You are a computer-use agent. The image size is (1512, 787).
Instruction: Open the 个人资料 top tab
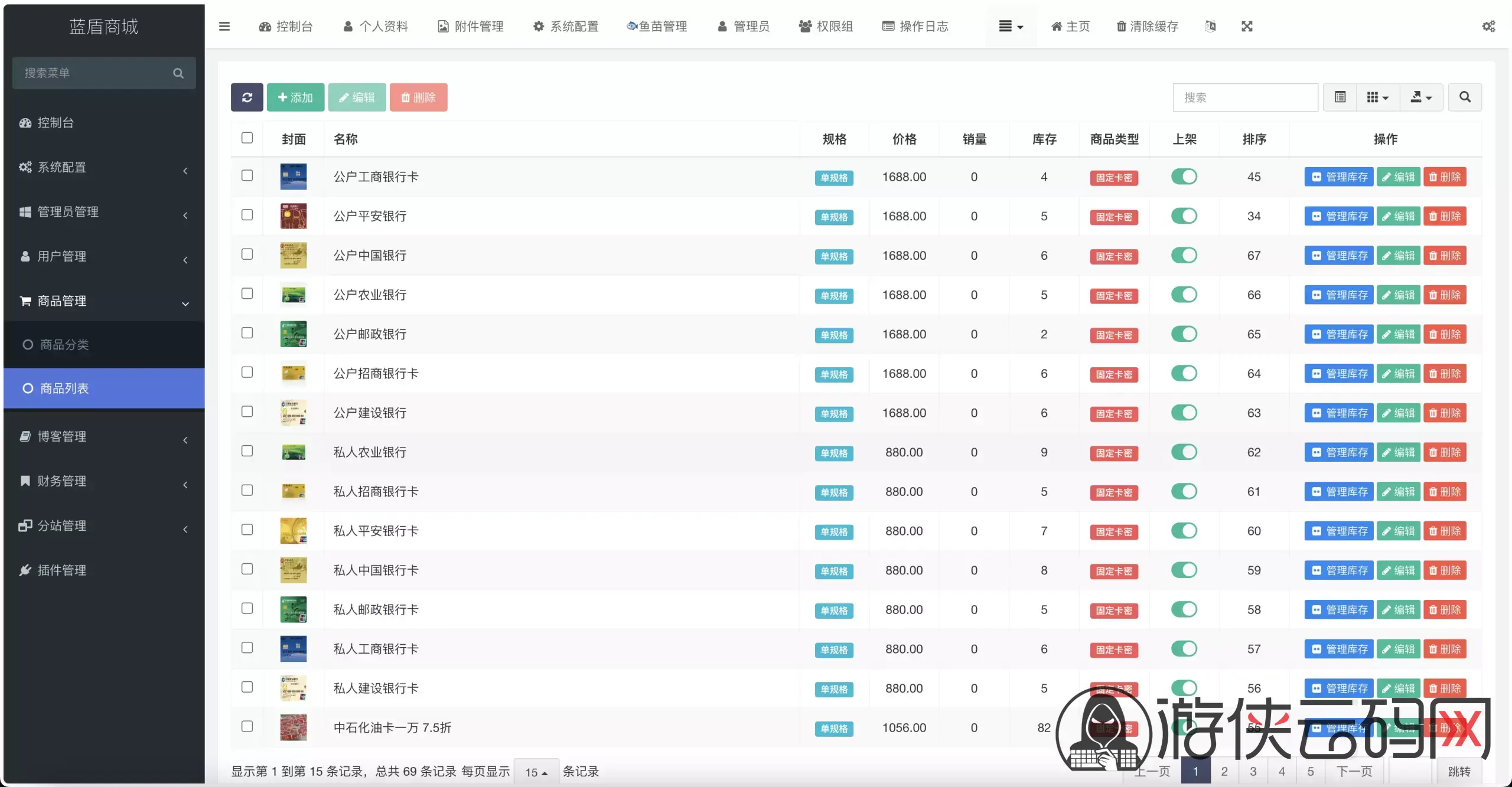(x=376, y=26)
